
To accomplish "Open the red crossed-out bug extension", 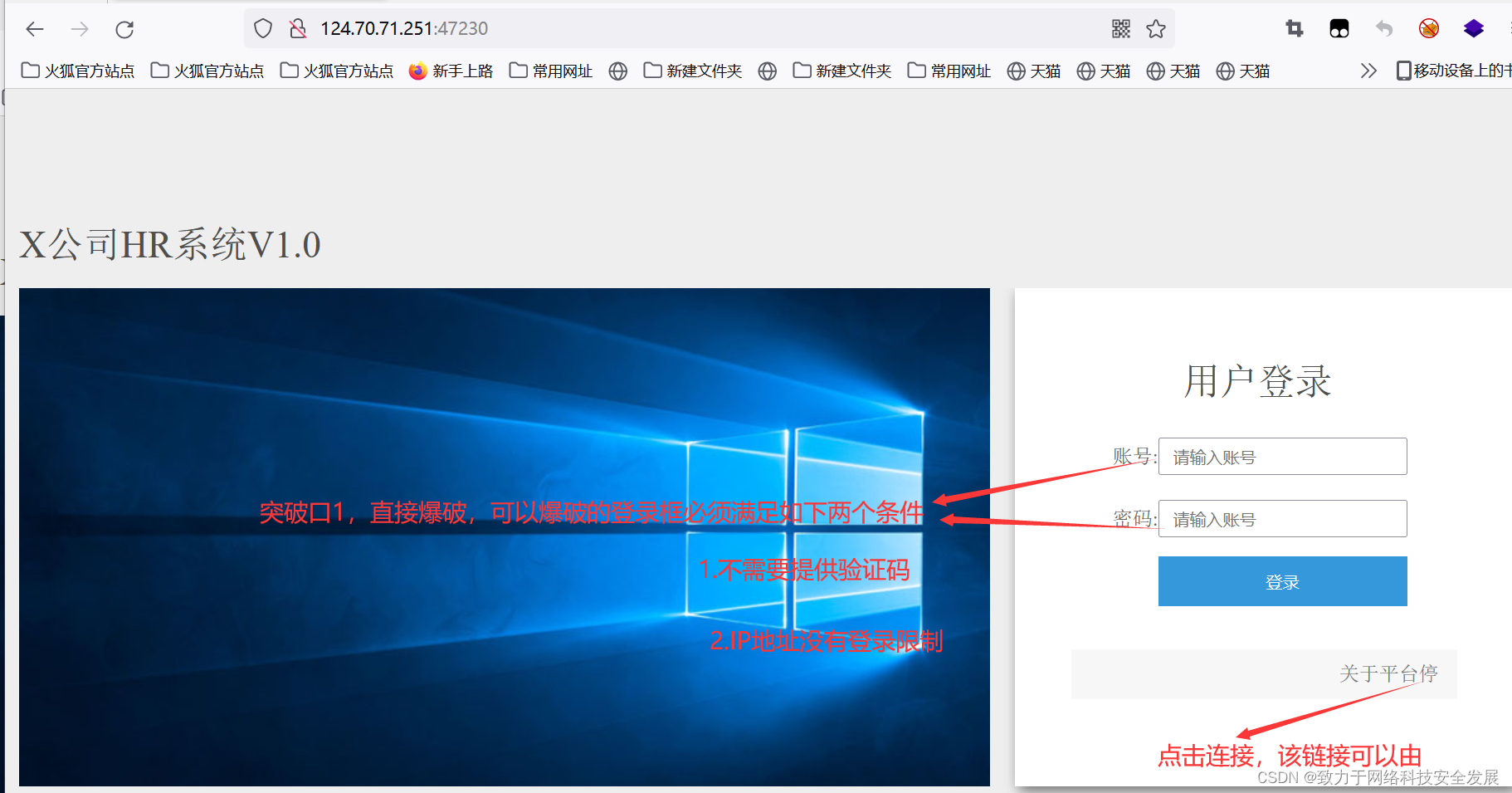I will pyautogui.click(x=1429, y=29).
